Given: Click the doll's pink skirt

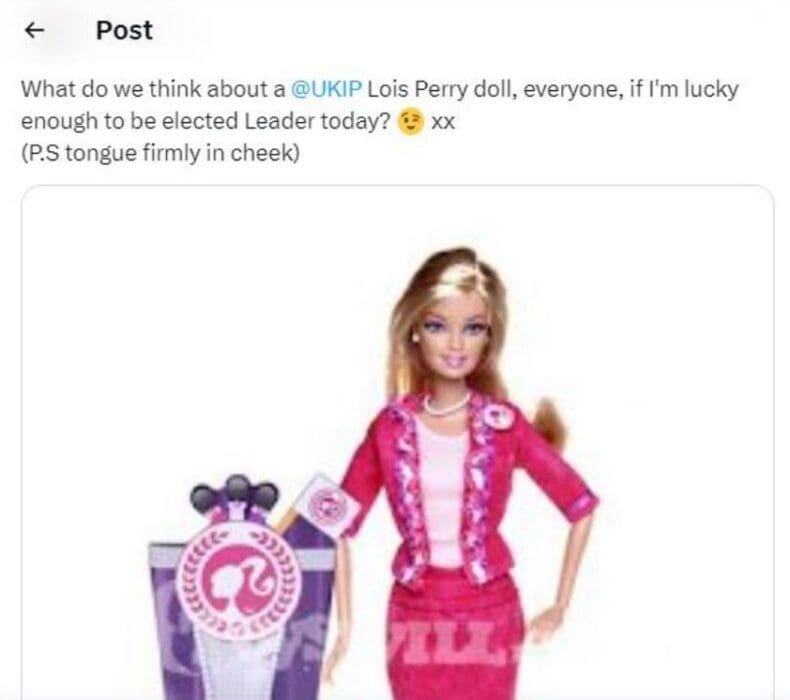Looking at the screenshot, I should pos(456,635).
